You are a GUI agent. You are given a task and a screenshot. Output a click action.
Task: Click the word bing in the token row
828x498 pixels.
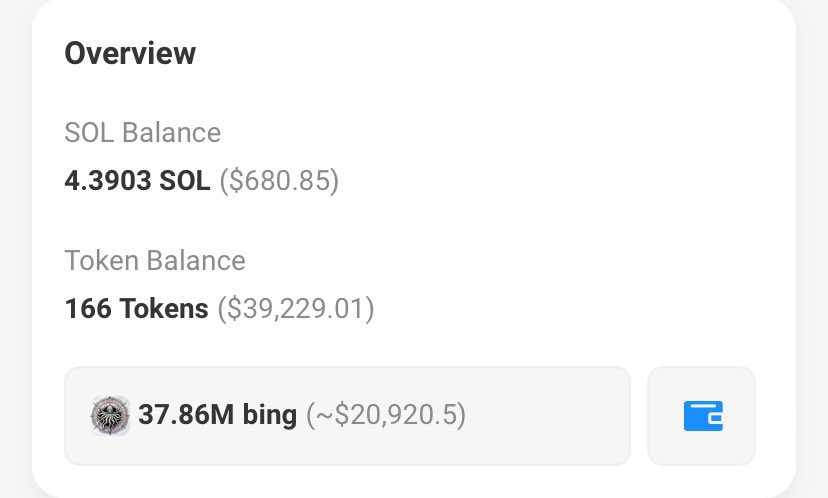point(270,416)
